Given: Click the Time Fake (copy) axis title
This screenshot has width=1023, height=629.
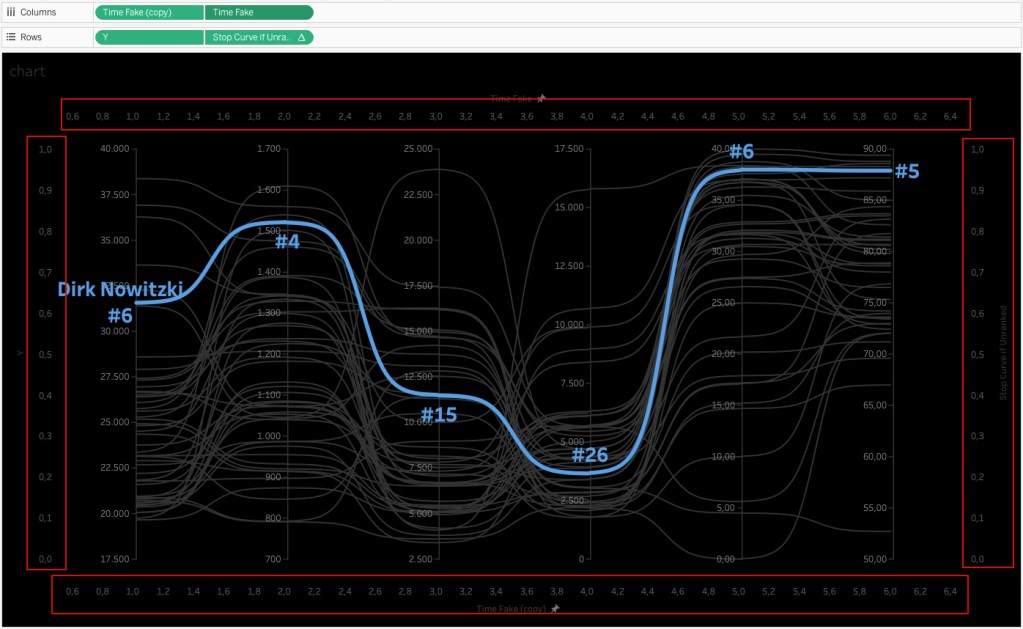Looking at the screenshot, I should click(512, 608).
